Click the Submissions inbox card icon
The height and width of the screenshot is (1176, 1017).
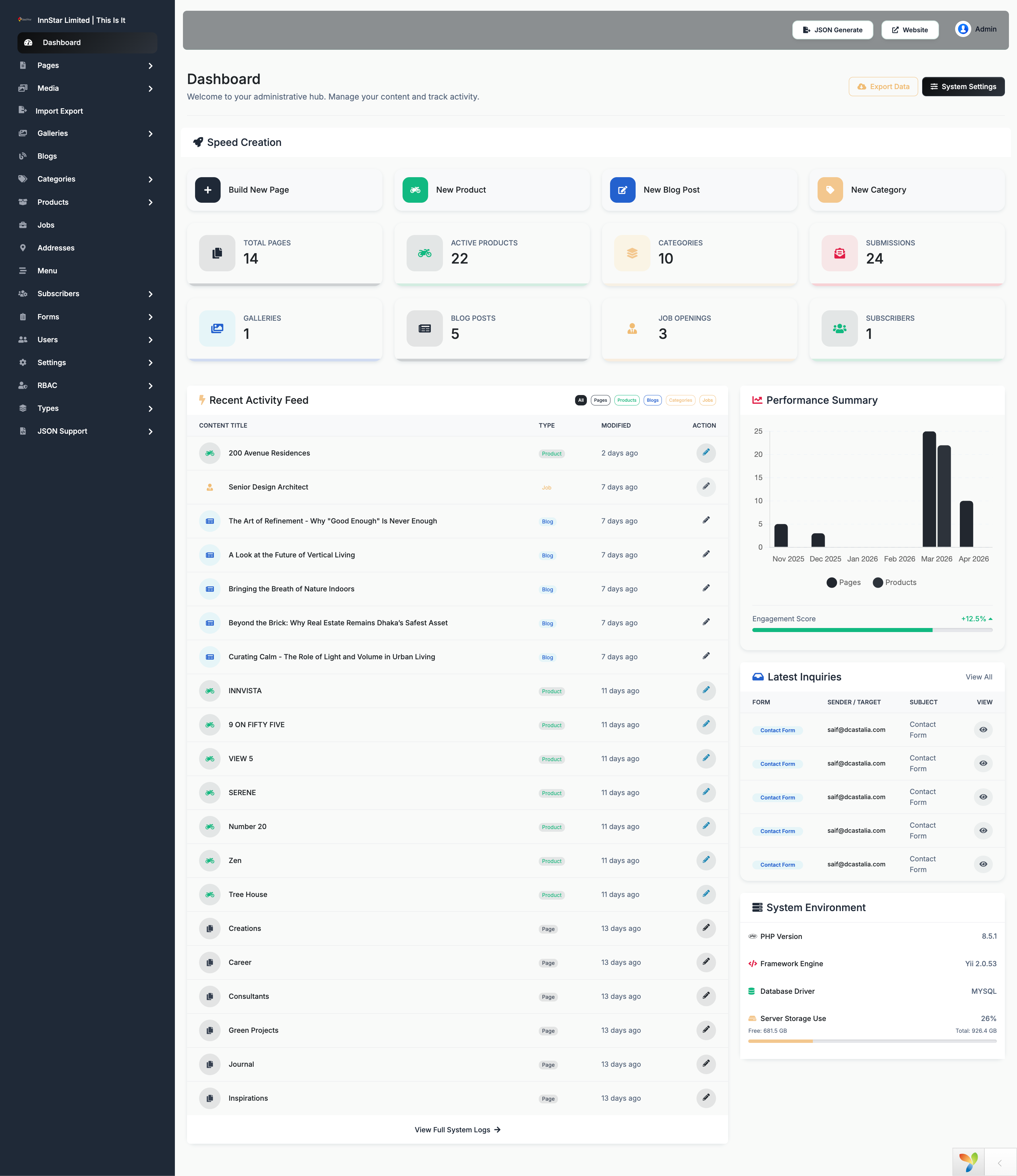coord(839,253)
